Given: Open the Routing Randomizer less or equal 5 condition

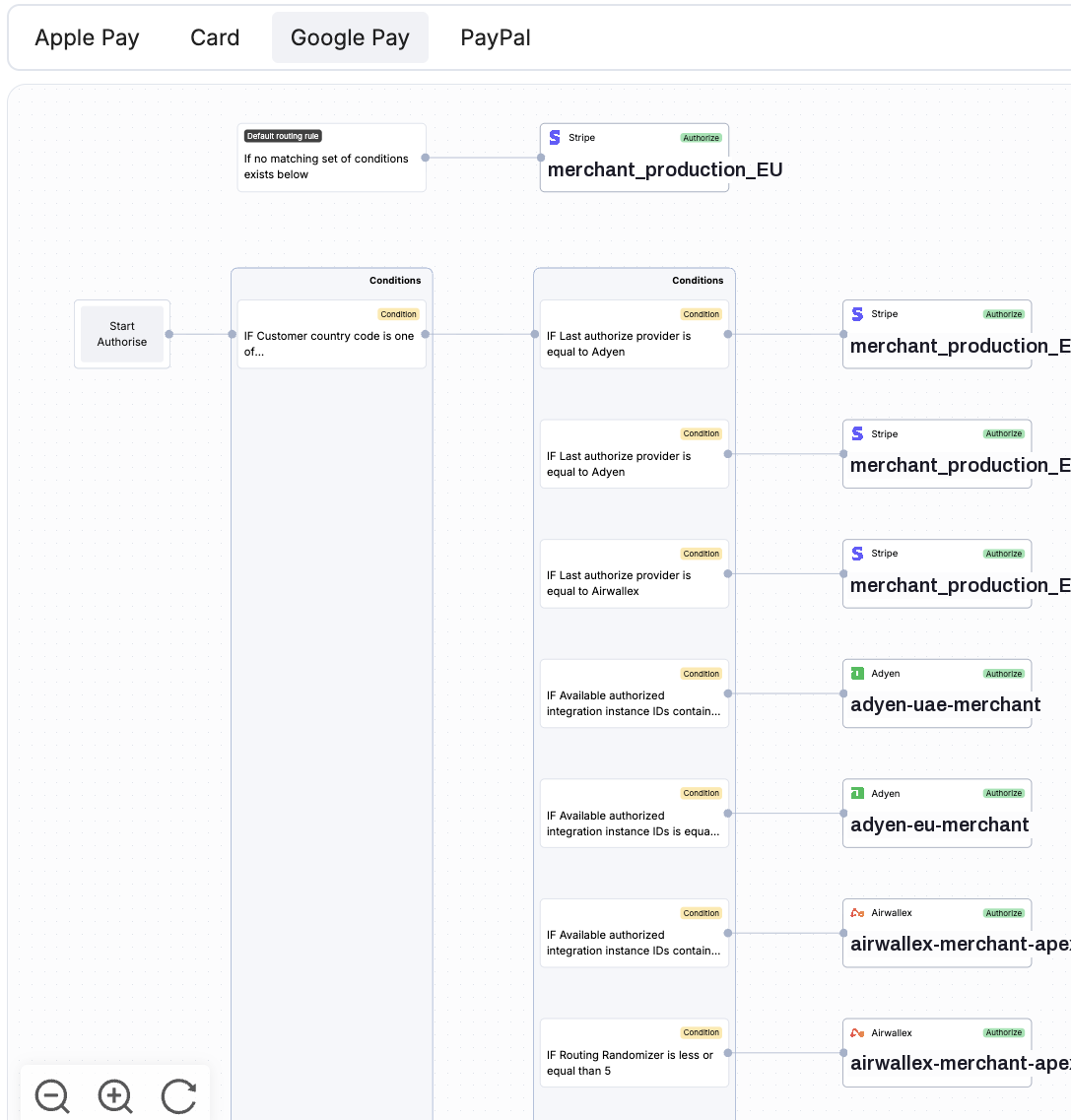Looking at the screenshot, I should tap(635, 1053).
